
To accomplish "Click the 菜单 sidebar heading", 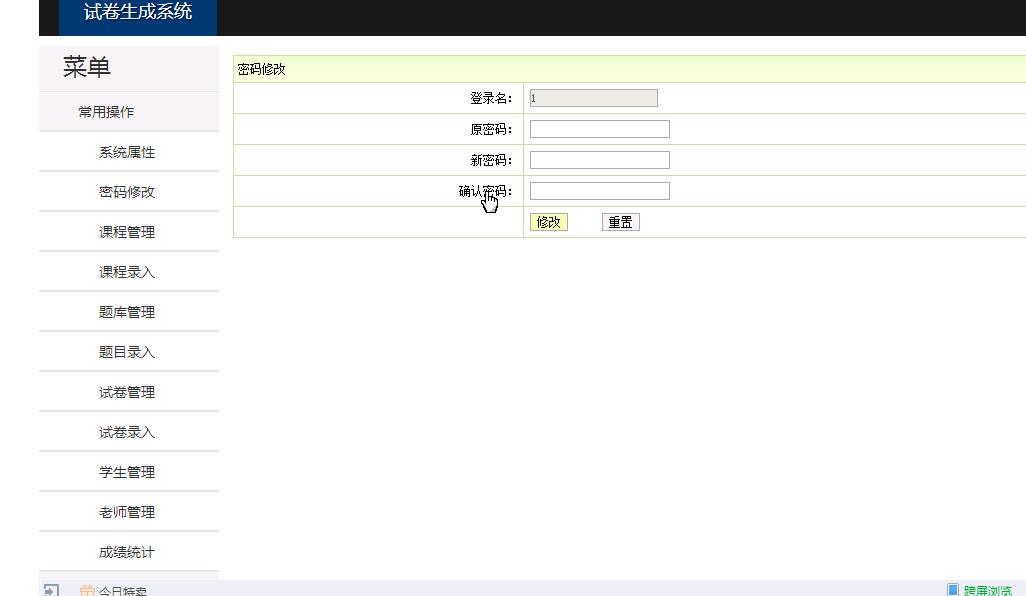I will (x=86, y=67).
